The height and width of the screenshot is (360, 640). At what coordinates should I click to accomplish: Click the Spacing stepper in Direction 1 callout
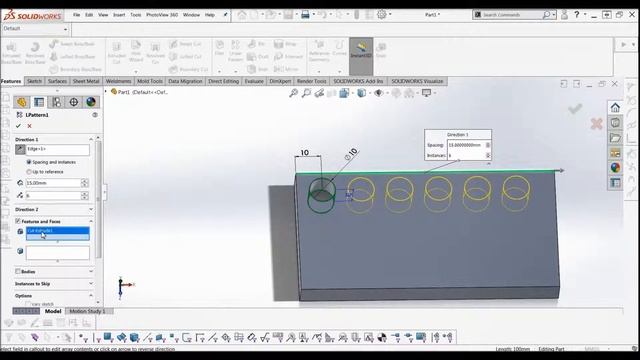click(488, 145)
